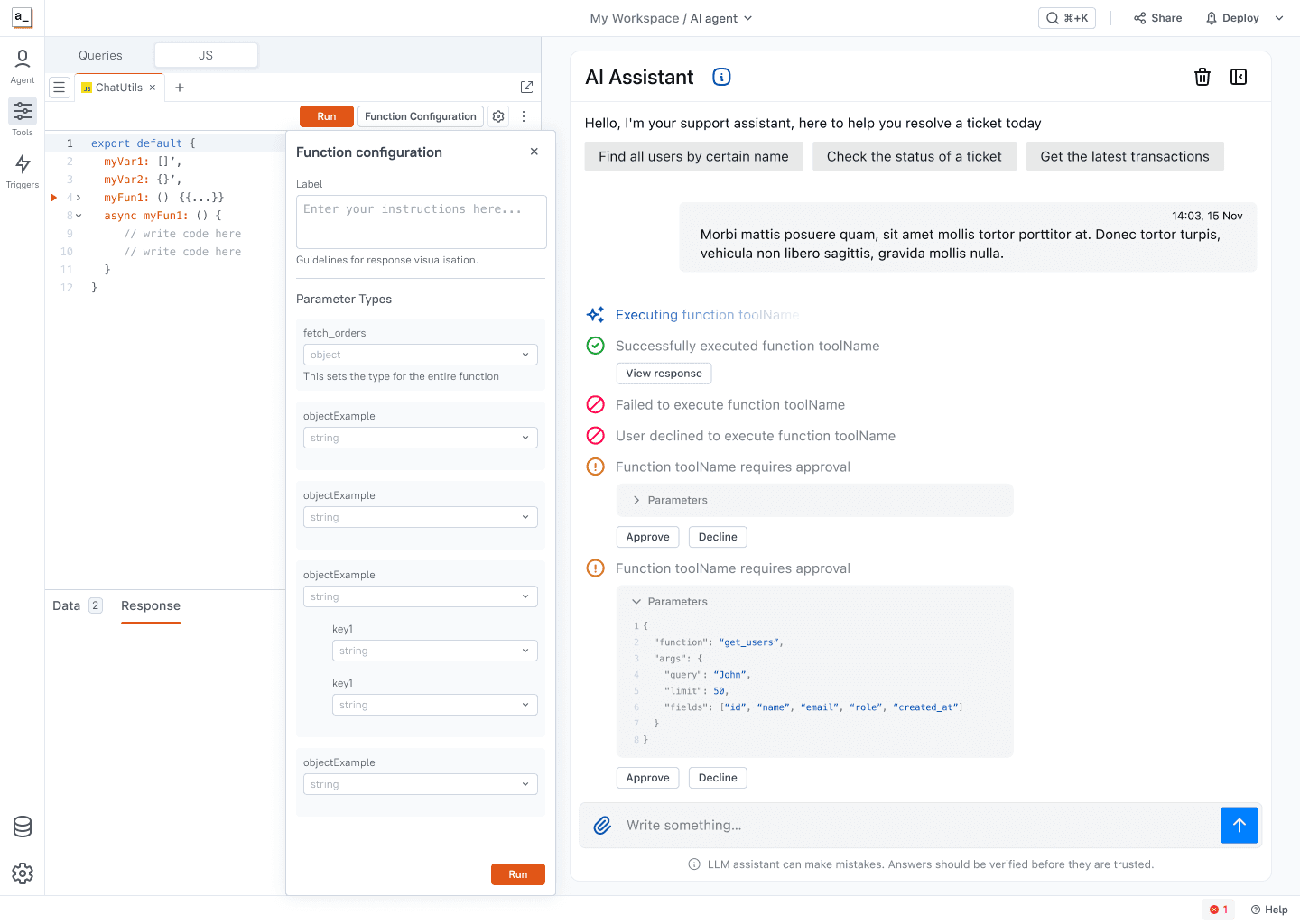1300x924 pixels.
Task: Click Get the latest transactions suggestion
Action: pos(1125,156)
